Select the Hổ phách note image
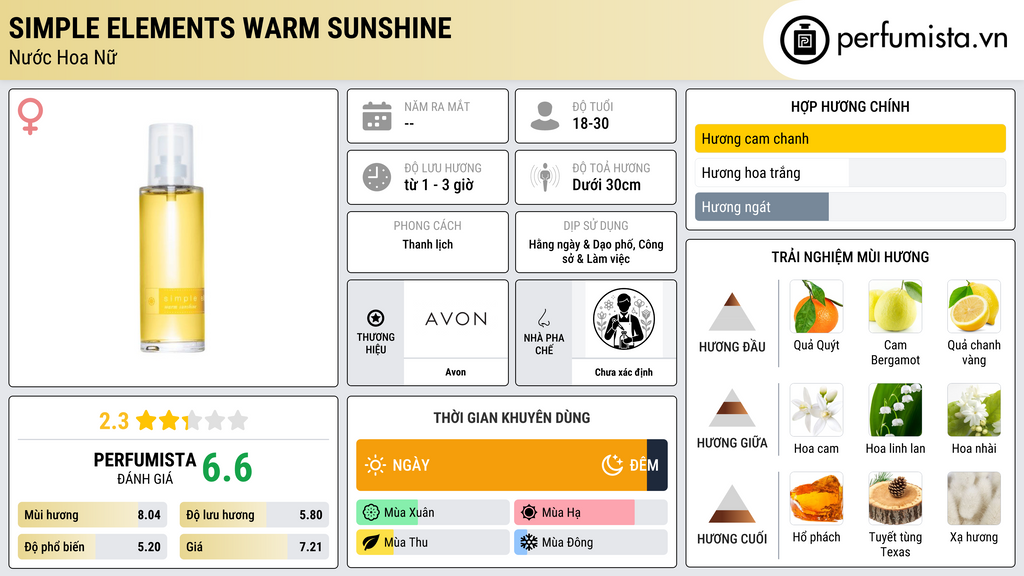 [x=816, y=498]
